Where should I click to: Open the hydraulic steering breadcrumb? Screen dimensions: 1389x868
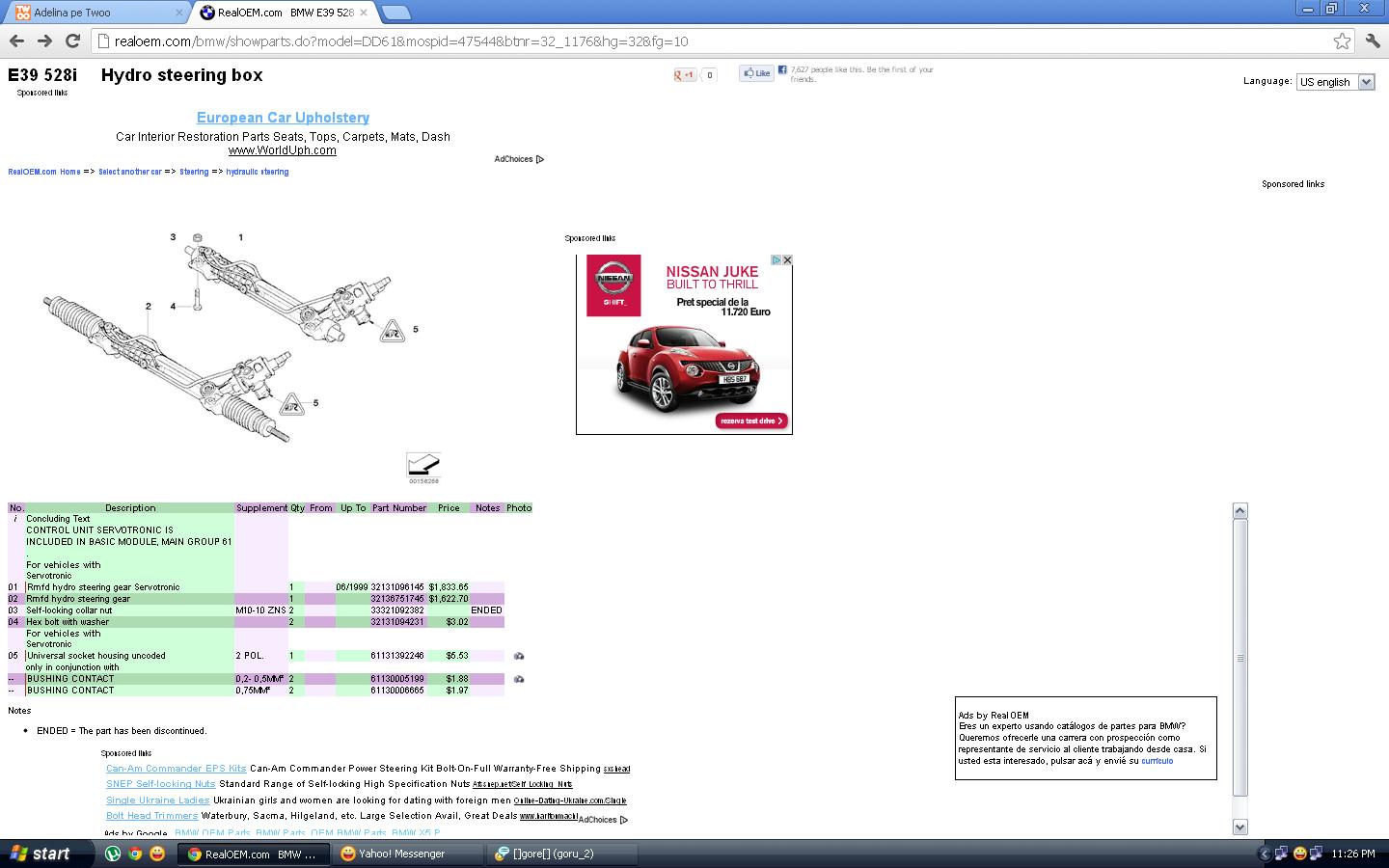[x=258, y=172]
